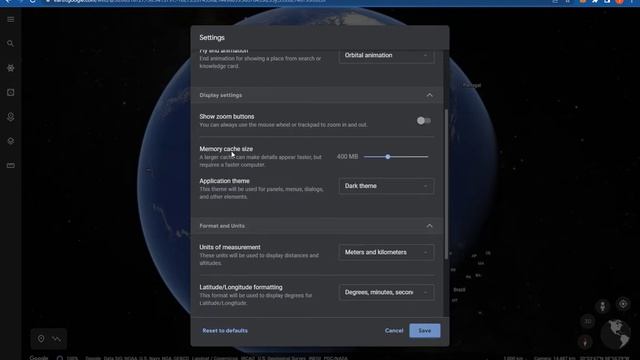Screen dimensions: 640x360
Task: Click the Pegman Street View icon
Action: (x=602, y=306)
